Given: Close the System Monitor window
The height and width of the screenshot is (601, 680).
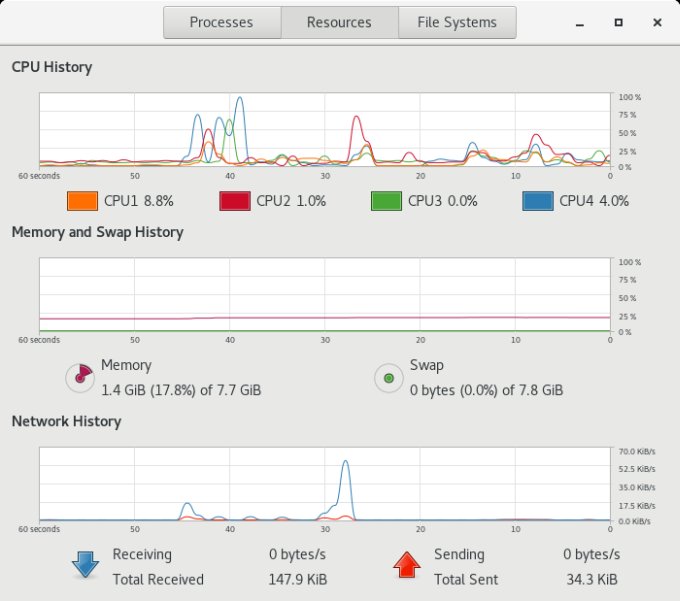Looking at the screenshot, I should [x=656, y=22].
